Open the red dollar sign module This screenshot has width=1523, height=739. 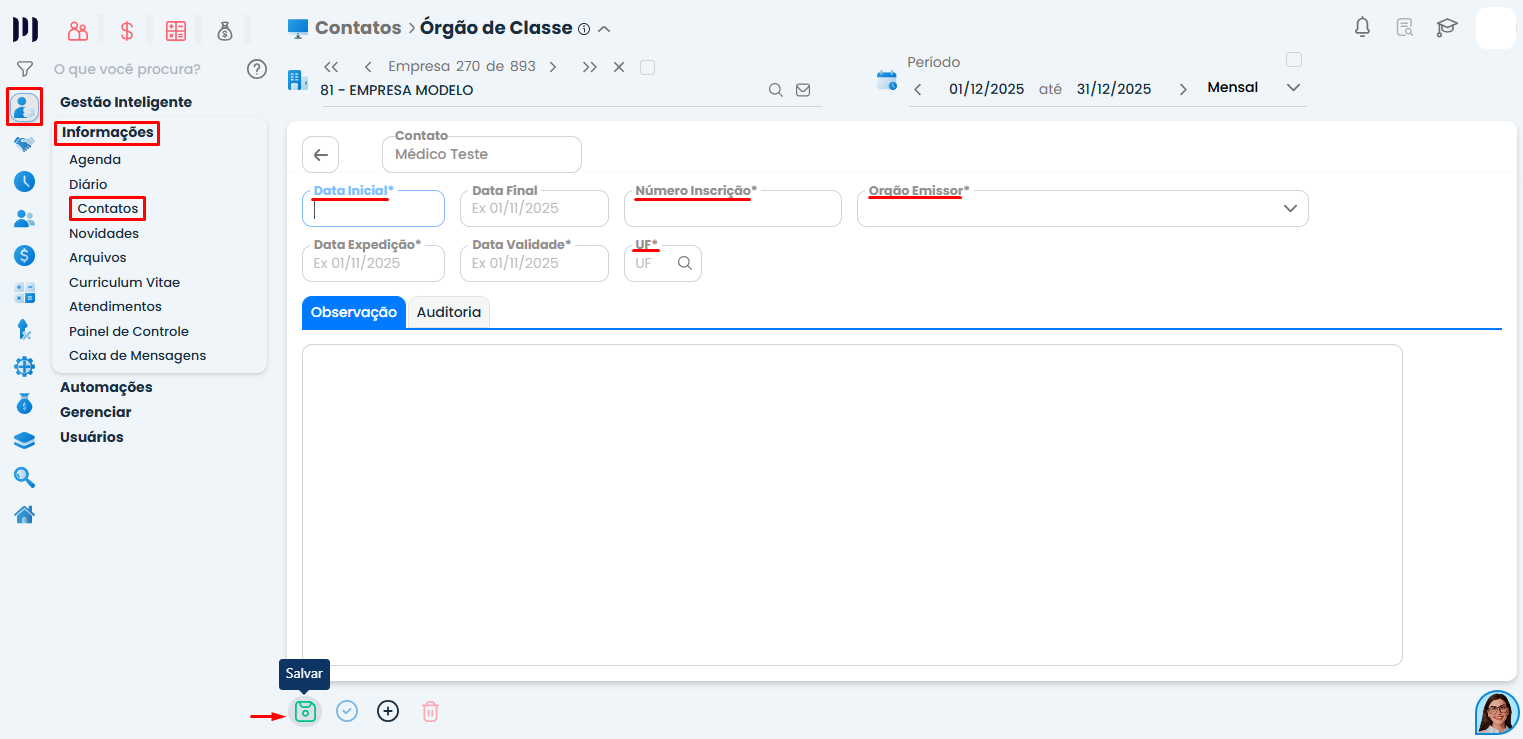coord(127,30)
